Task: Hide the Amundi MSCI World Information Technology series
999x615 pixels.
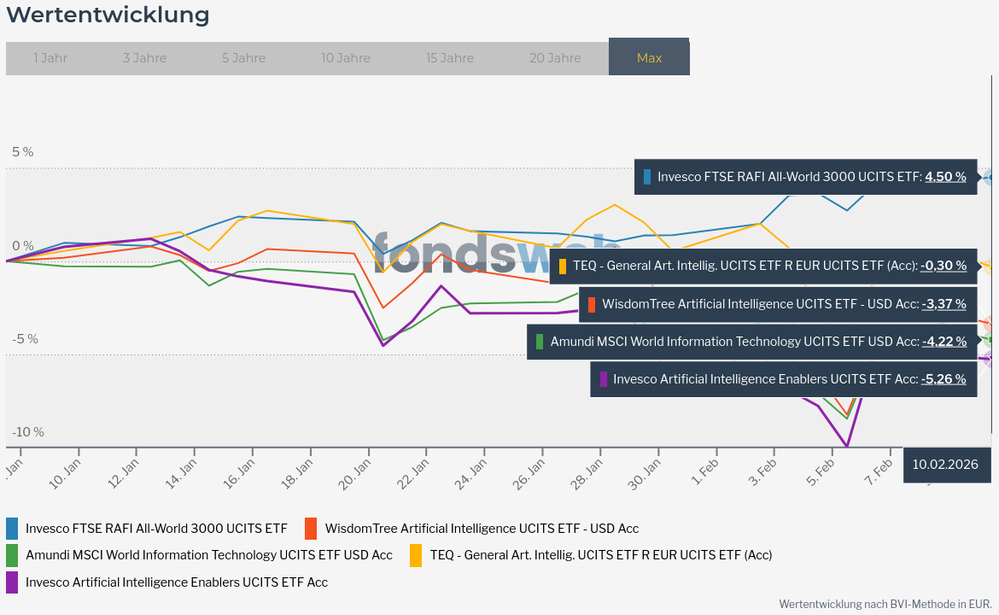Action: (x=209, y=555)
